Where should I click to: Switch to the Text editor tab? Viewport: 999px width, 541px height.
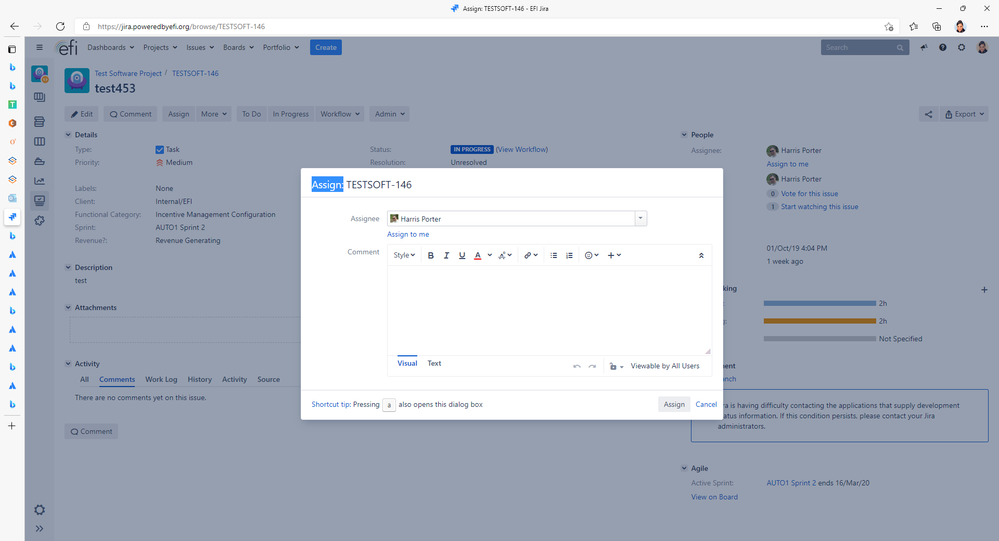[x=434, y=363]
